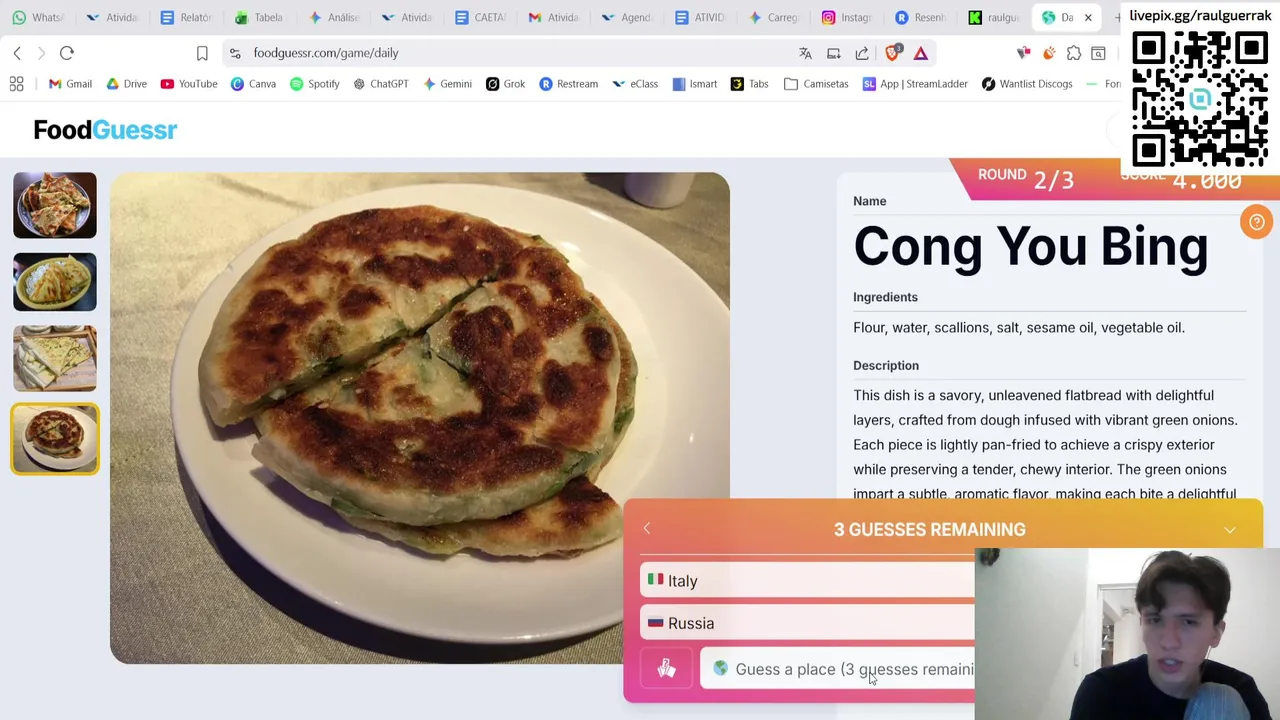Screen dimensions: 1280x720
Task: Switch to the Tabela browser tab
Action: click(259, 17)
